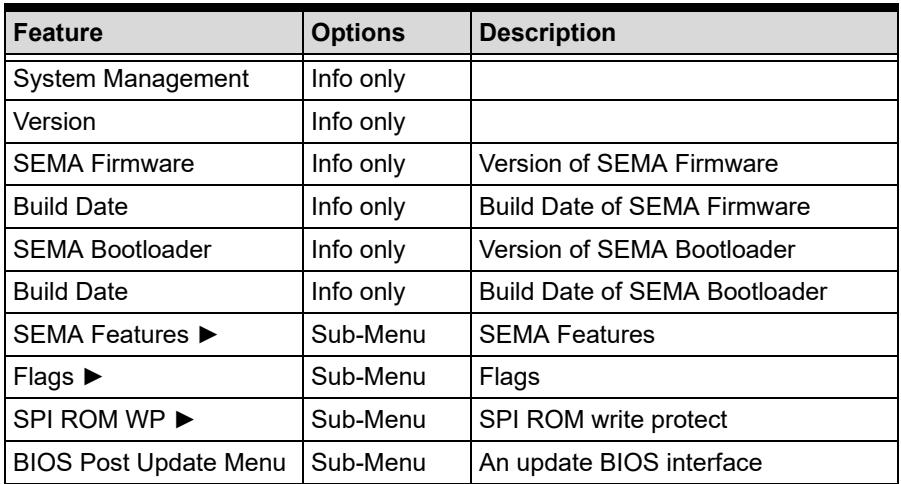Click 'Build Date of SEMA Bootloader' description
This screenshot has height=484, width=901.
[x=653, y=292]
